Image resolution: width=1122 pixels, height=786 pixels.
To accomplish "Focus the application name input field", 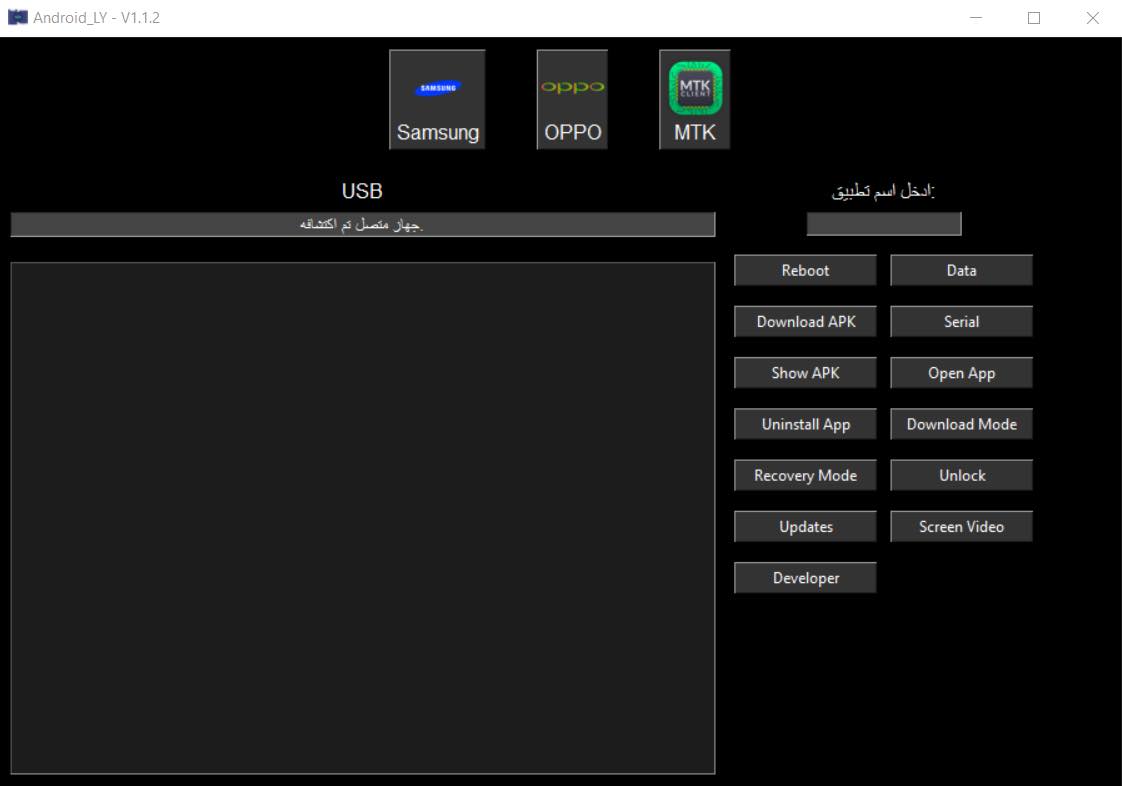I will [884, 224].
